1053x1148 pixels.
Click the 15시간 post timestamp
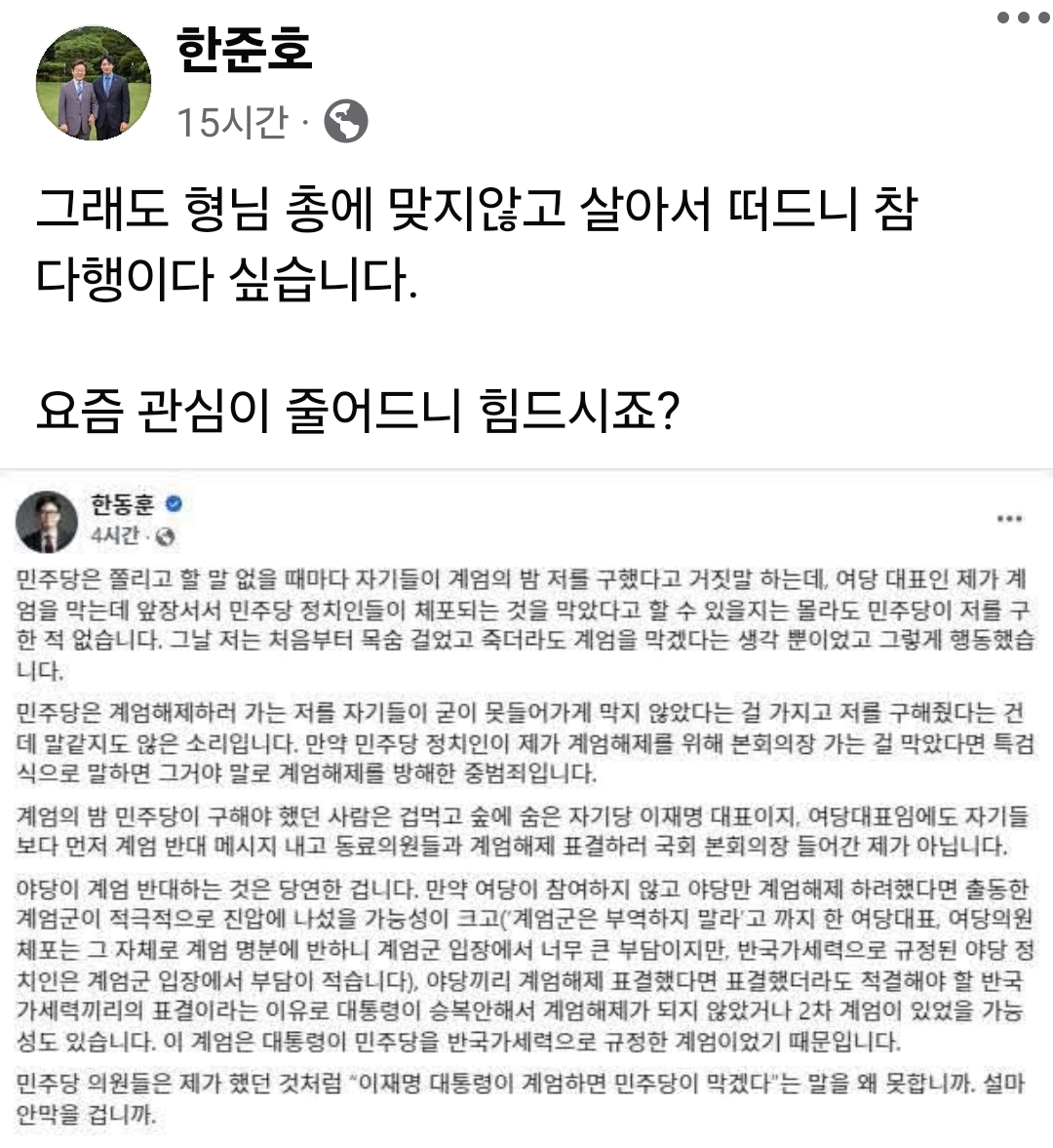(x=232, y=122)
